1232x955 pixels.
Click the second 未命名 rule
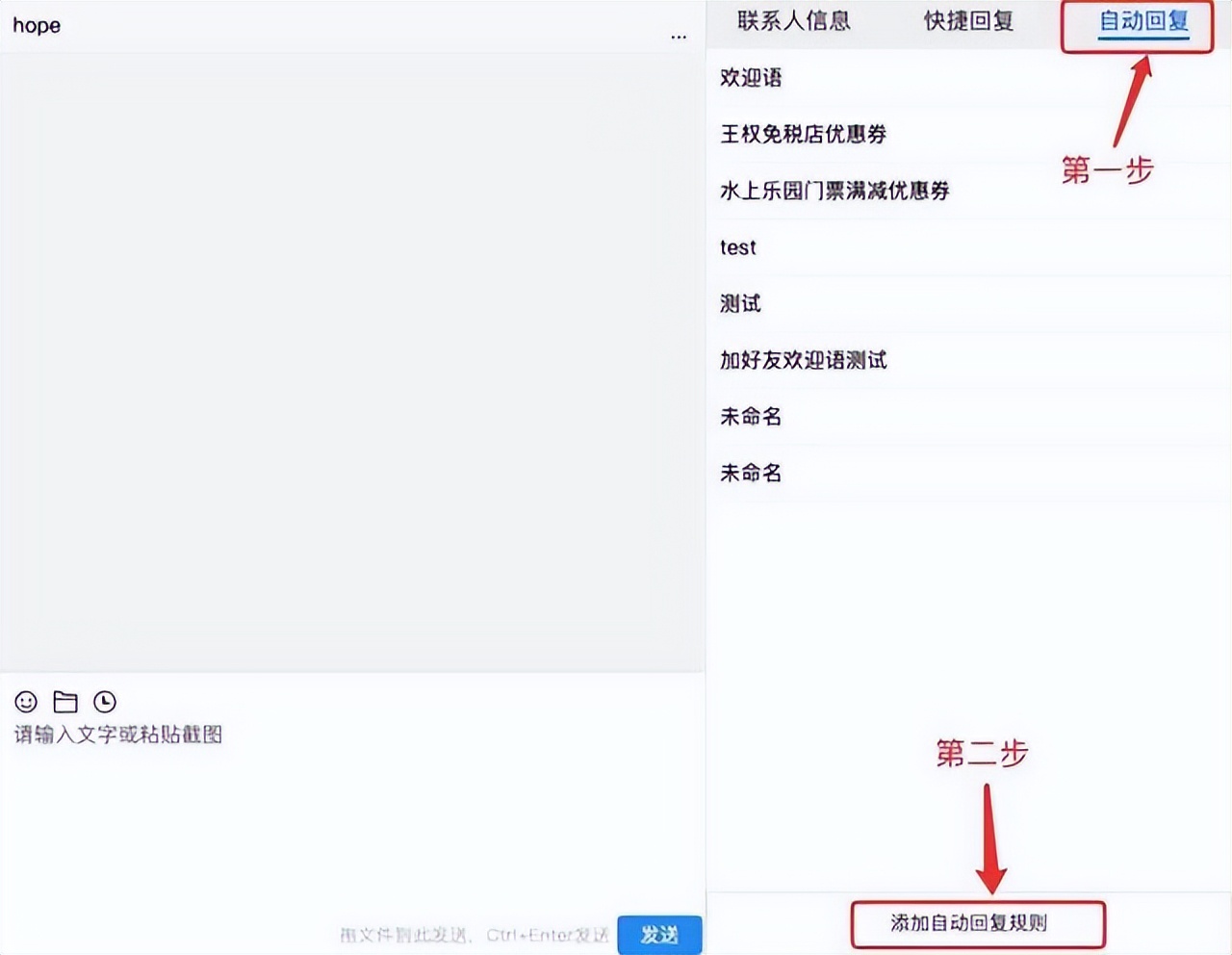pos(750,473)
